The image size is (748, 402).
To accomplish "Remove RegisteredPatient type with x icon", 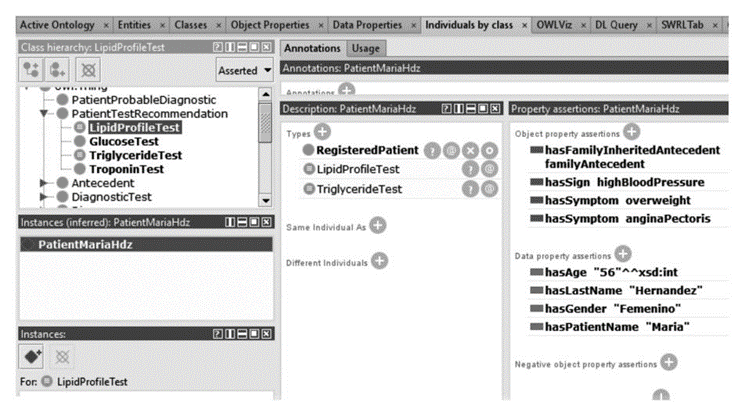I will coord(472,150).
